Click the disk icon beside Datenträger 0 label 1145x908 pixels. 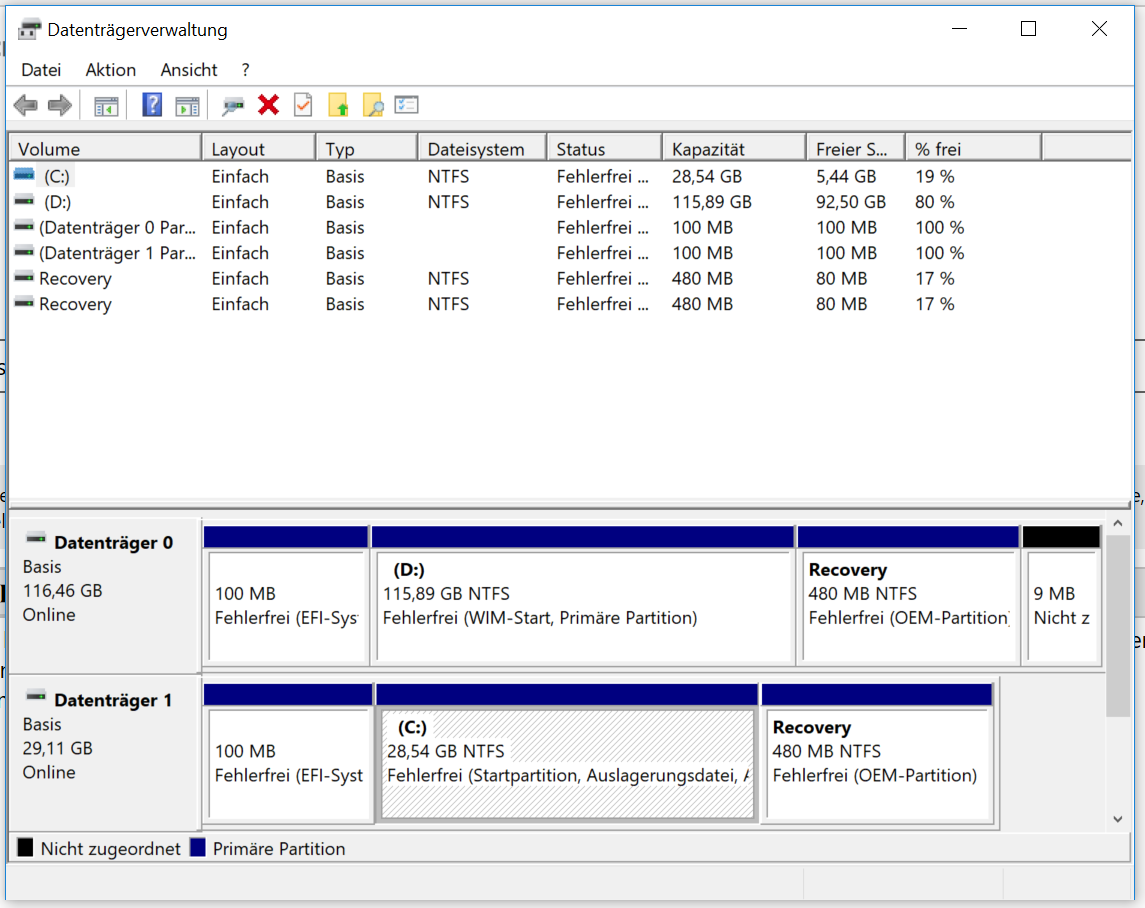pos(36,540)
